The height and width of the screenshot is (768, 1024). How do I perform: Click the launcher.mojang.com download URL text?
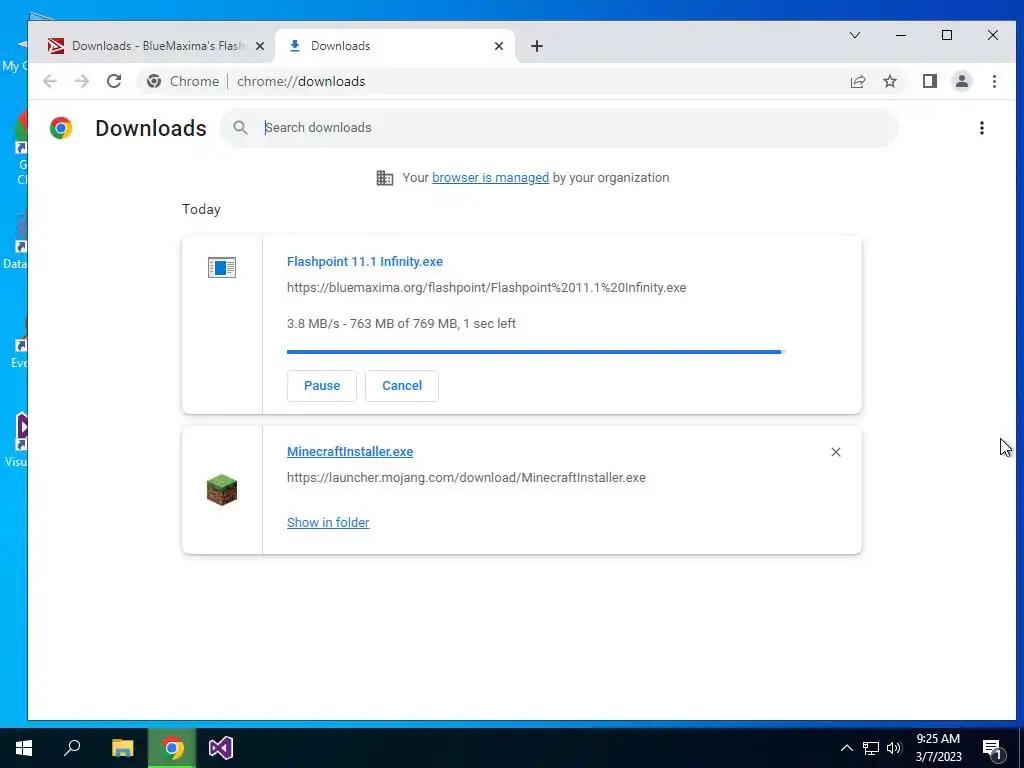[x=466, y=477]
